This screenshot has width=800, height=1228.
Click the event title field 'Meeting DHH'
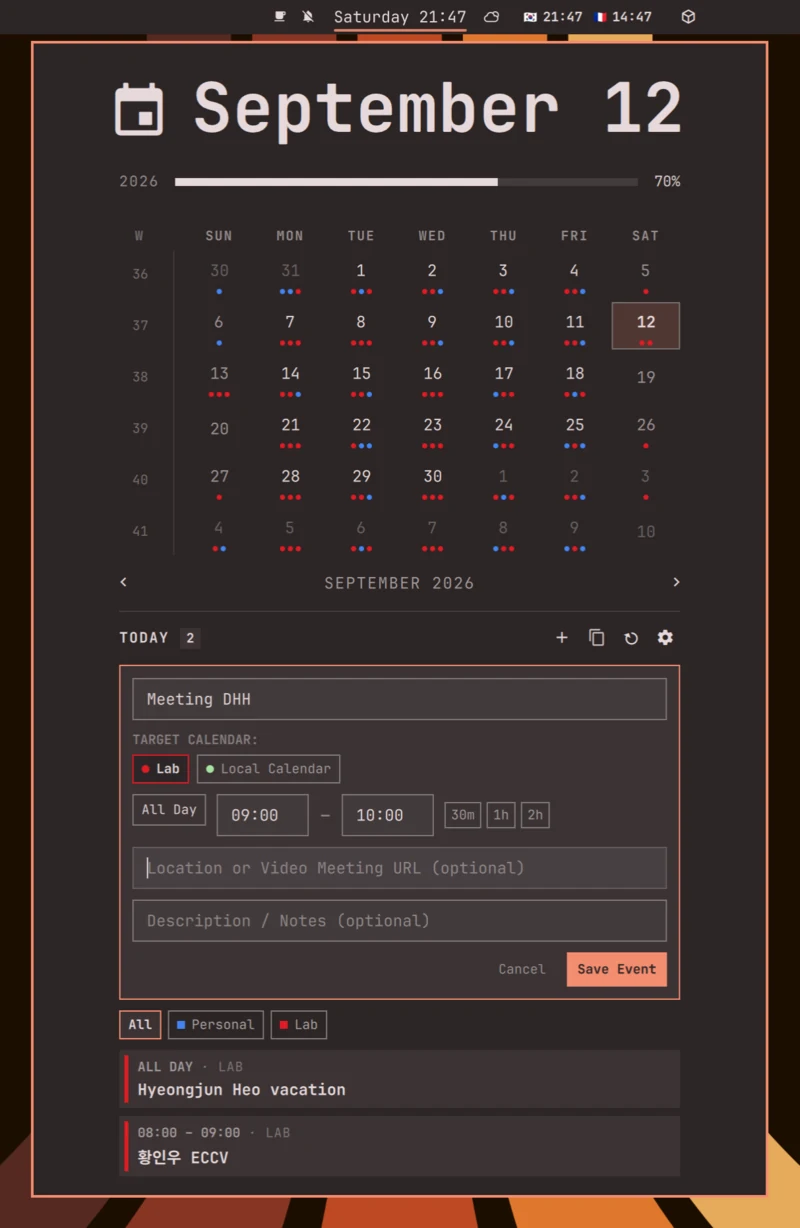pyautogui.click(x=399, y=699)
